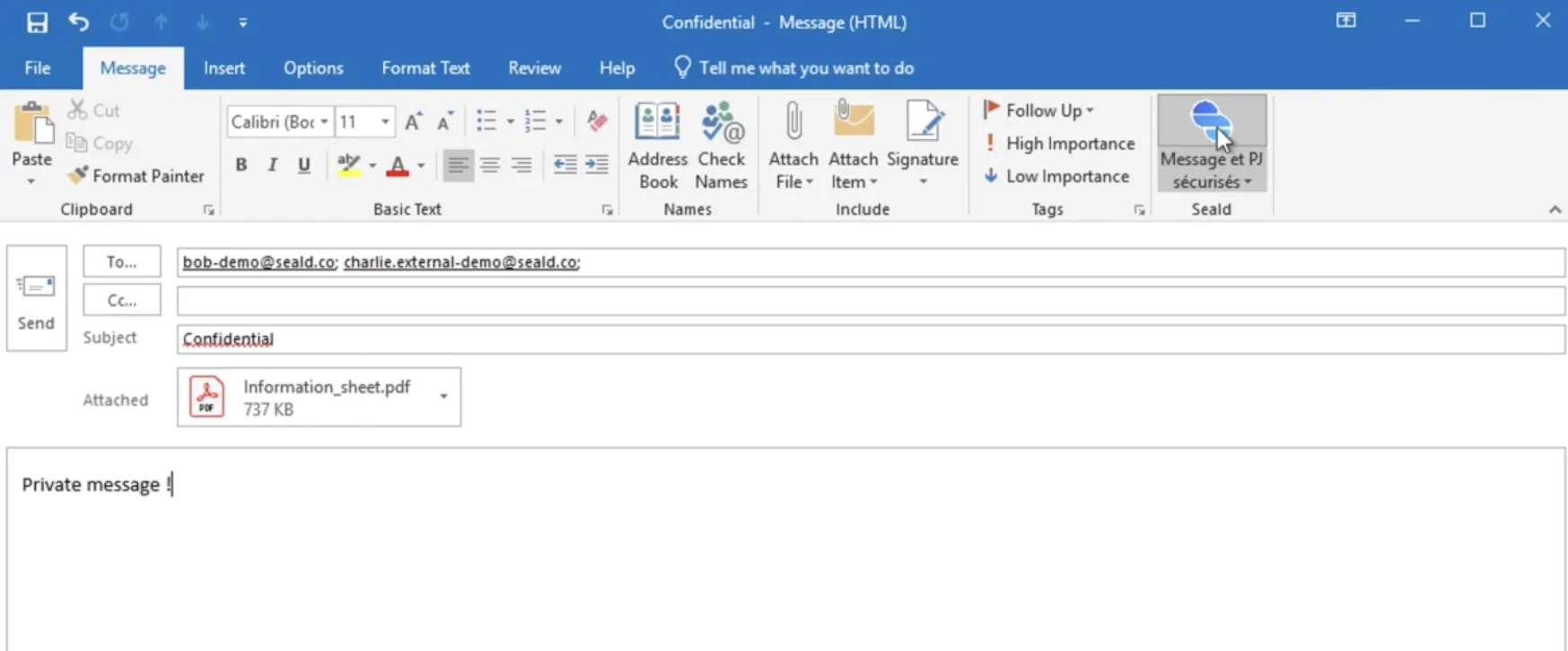Apply red font color
Screen dimensions: 1568x651
click(x=398, y=165)
